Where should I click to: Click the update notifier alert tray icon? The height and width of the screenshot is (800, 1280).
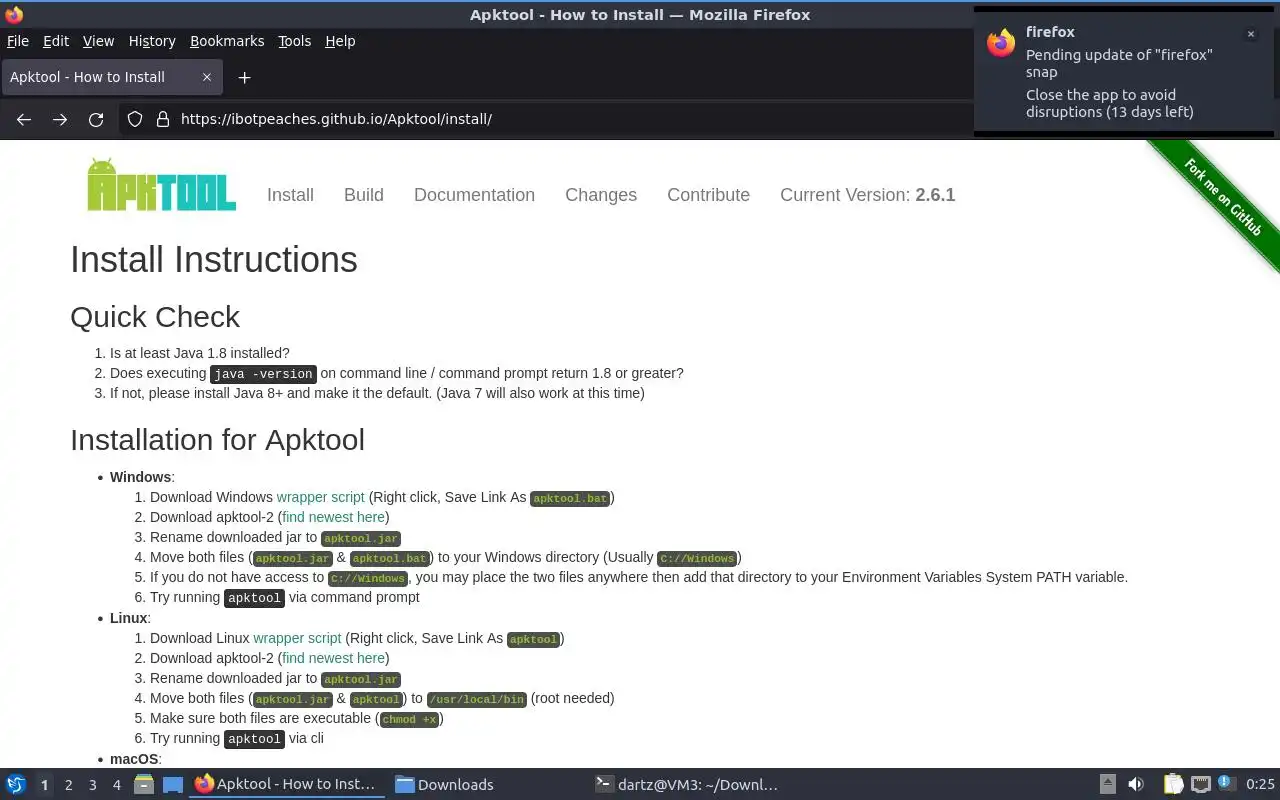[1227, 783]
